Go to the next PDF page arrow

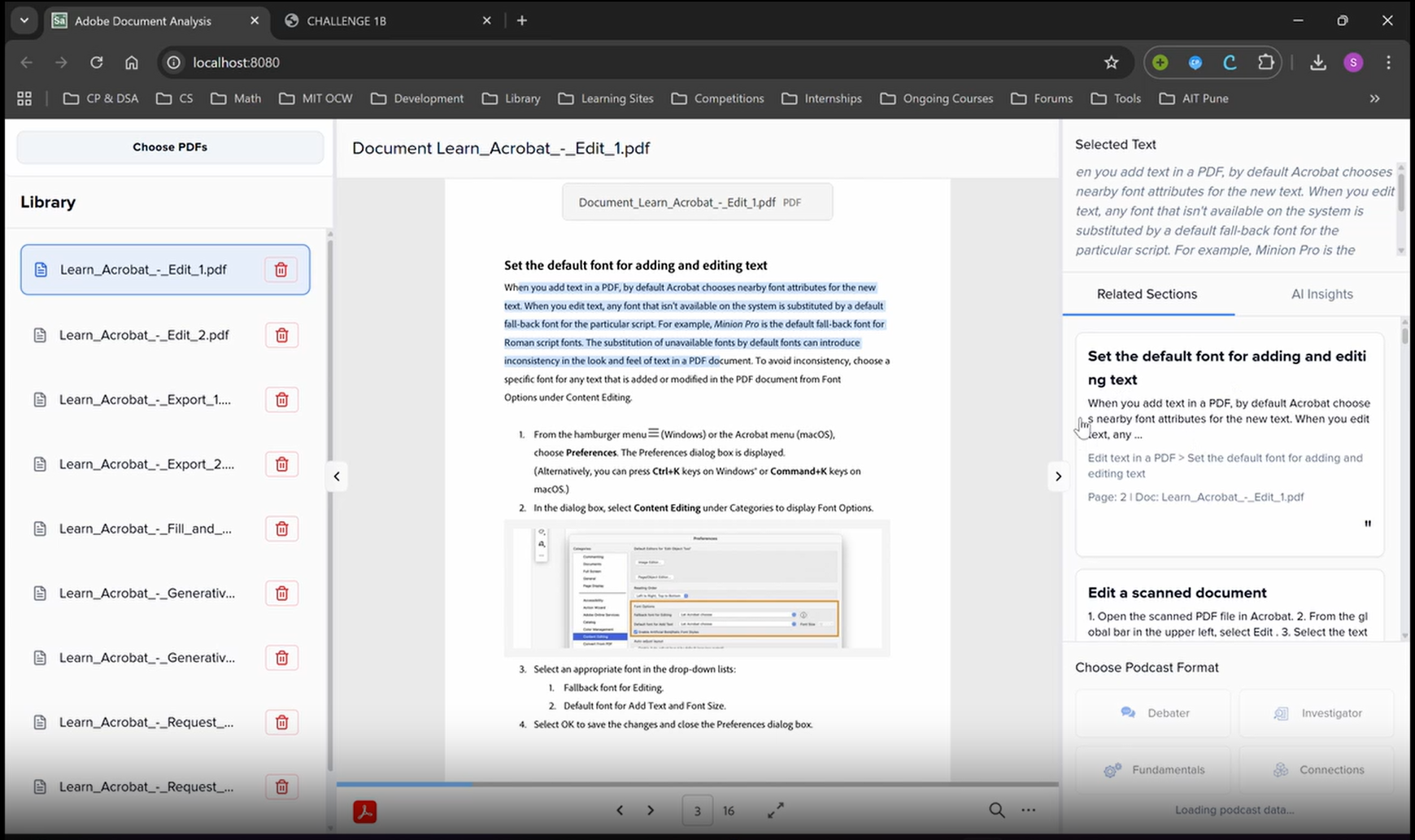651,810
